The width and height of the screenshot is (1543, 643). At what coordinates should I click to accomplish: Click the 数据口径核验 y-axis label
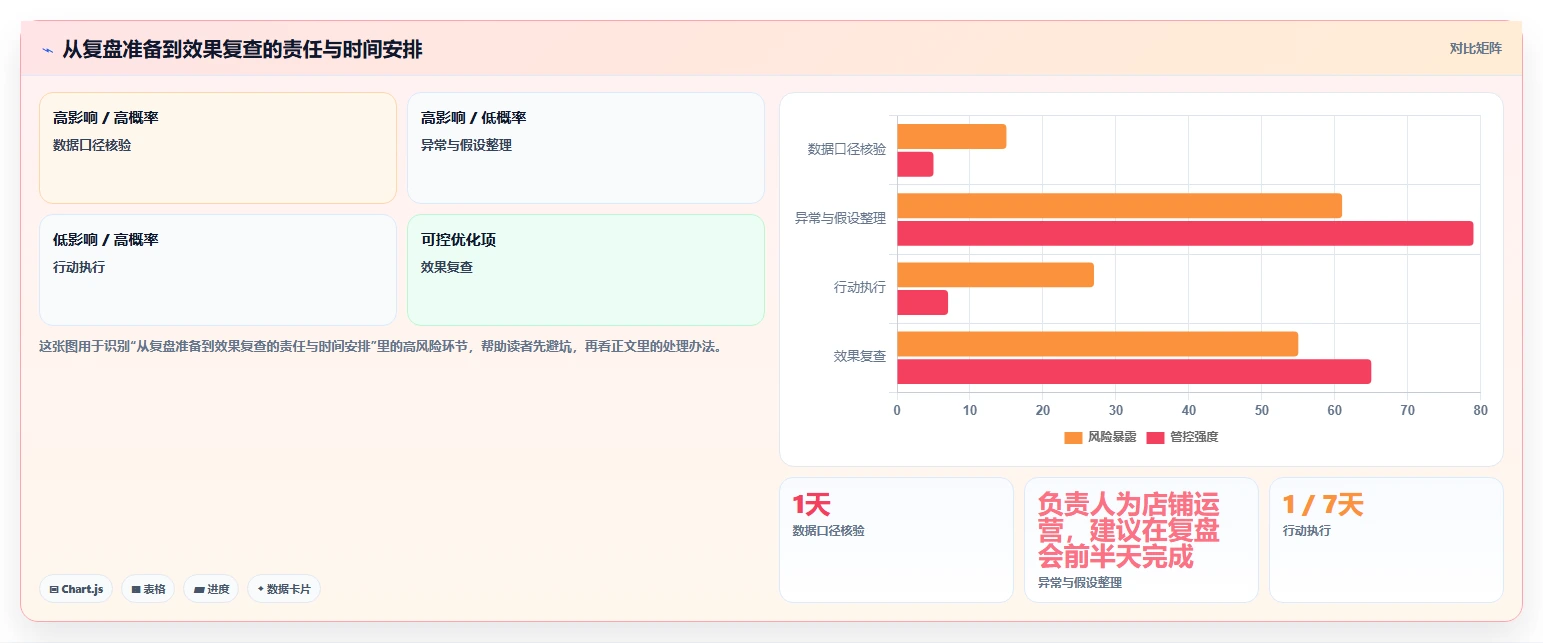(847, 149)
